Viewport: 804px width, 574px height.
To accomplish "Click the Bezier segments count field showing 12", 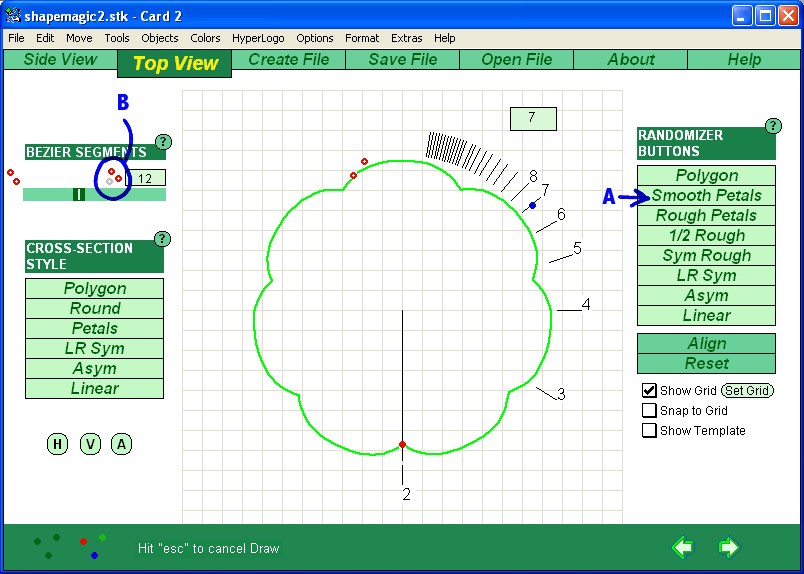I will (146, 178).
